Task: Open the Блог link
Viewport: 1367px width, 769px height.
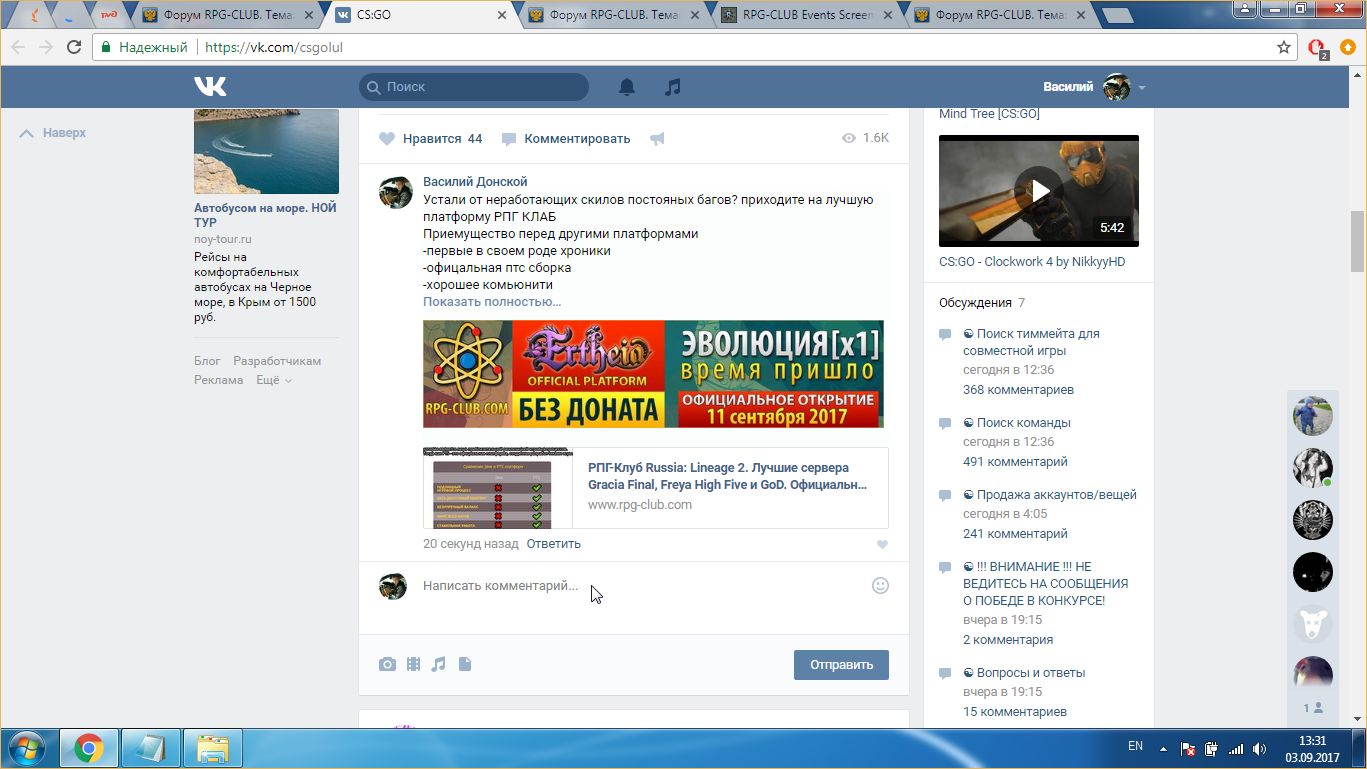Action: tap(207, 361)
